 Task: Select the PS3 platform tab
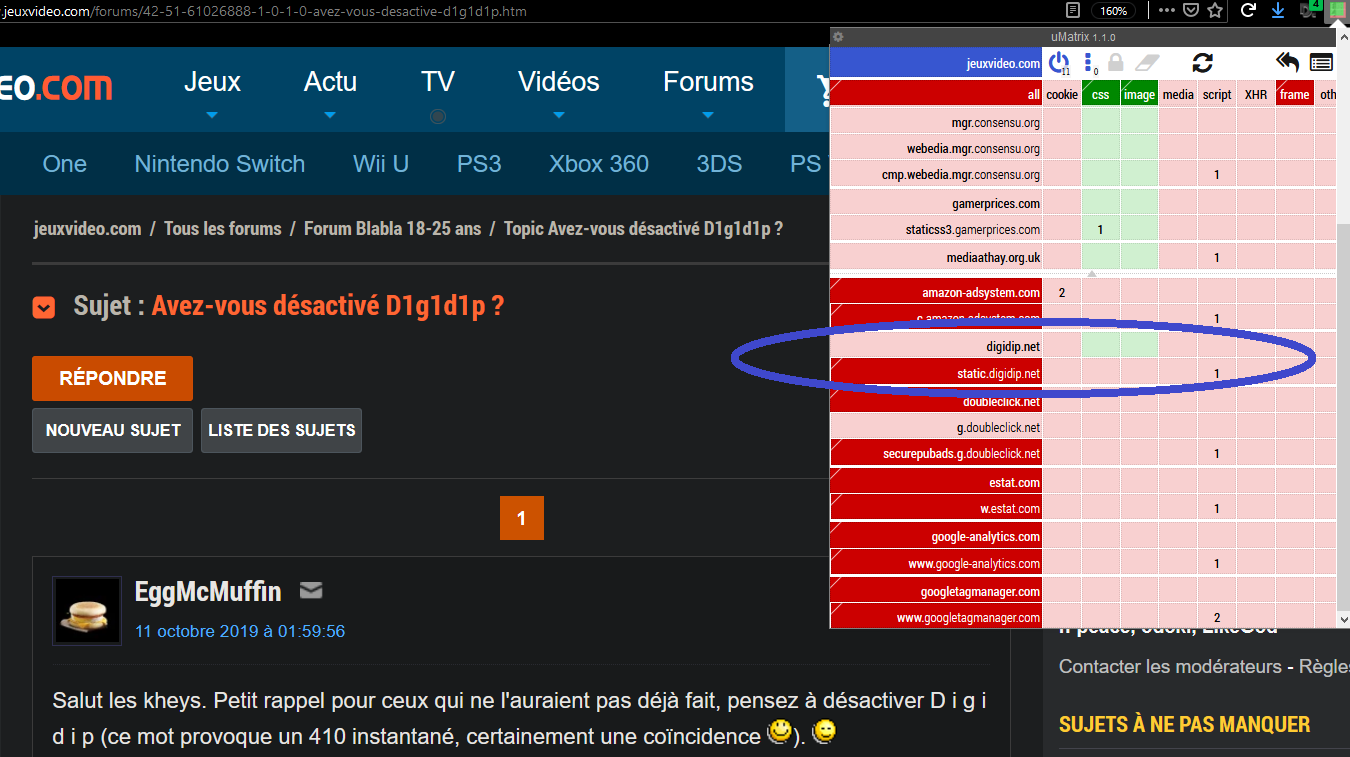point(479,164)
